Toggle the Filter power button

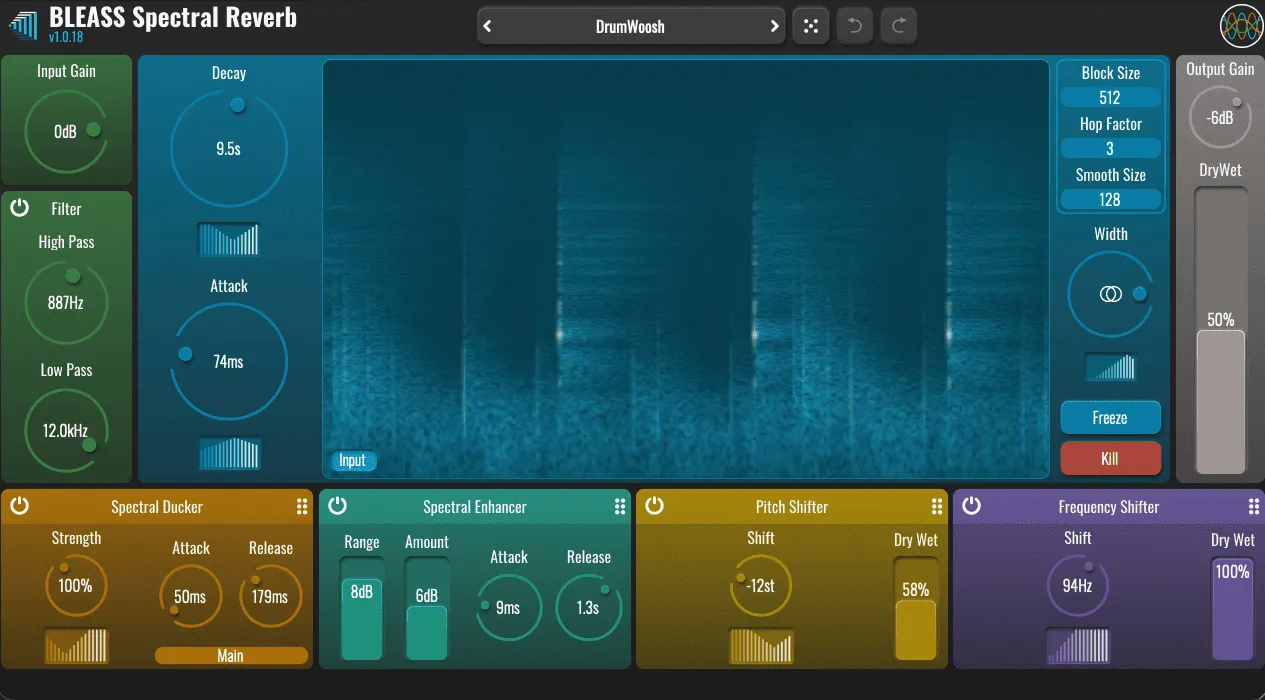click(19, 208)
